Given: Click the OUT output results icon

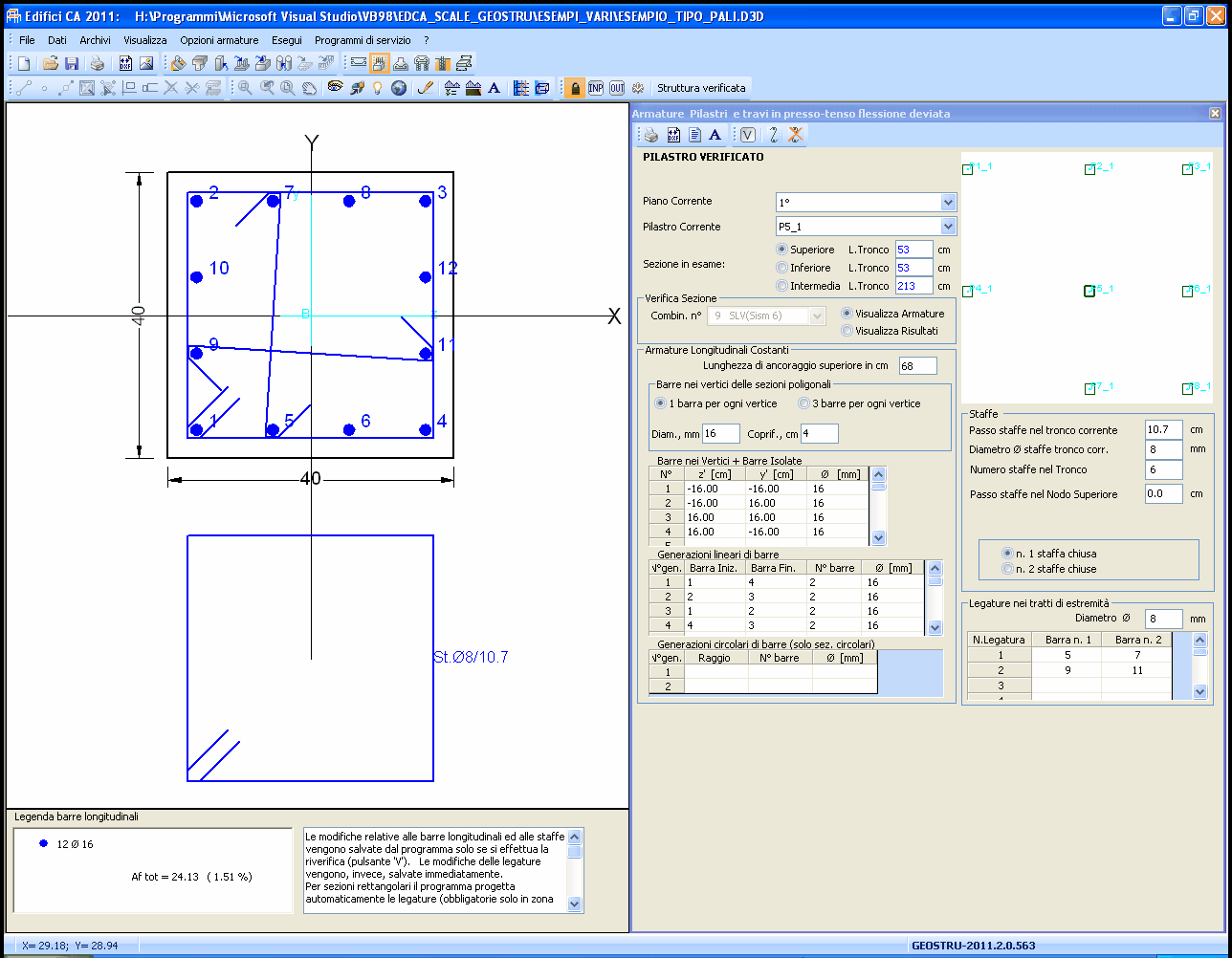Looking at the screenshot, I should coord(617,88).
